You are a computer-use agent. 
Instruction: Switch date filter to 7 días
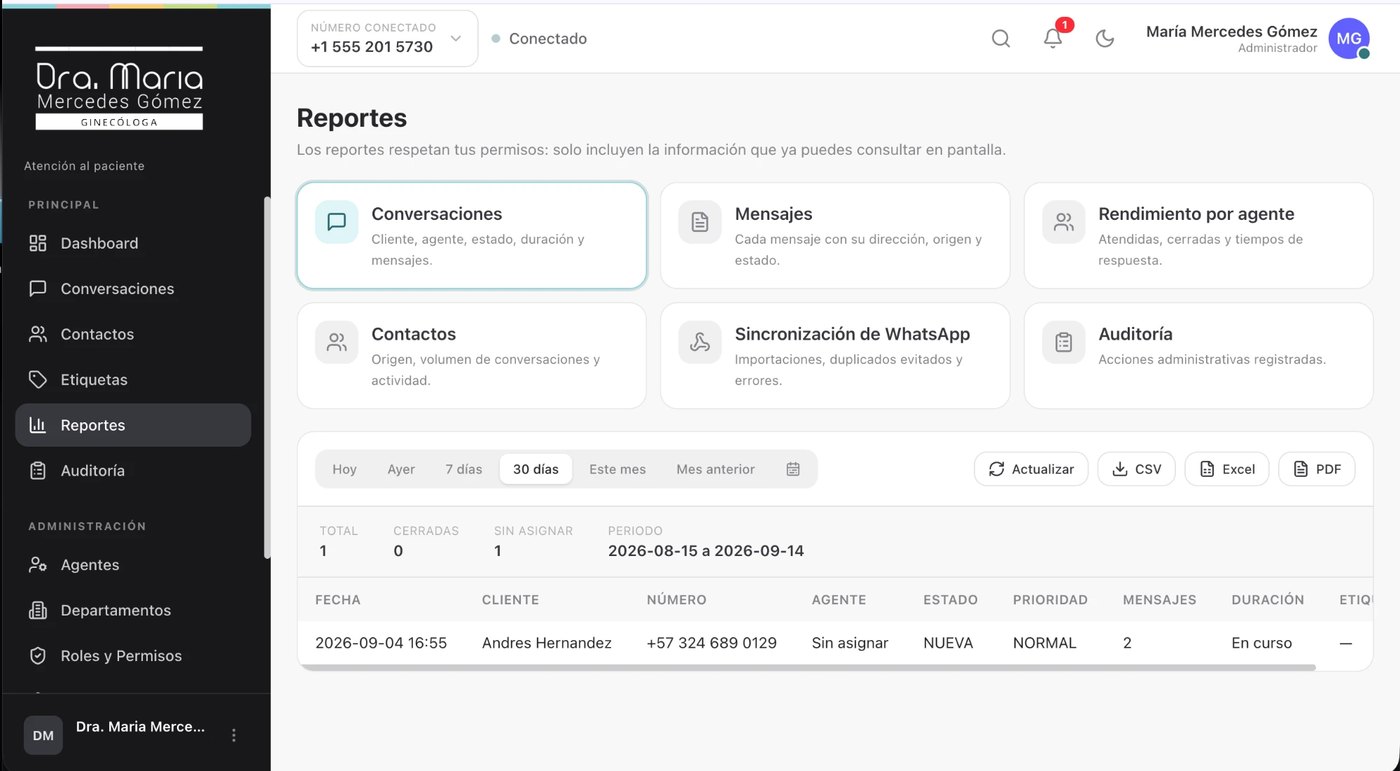click(464, 469)
